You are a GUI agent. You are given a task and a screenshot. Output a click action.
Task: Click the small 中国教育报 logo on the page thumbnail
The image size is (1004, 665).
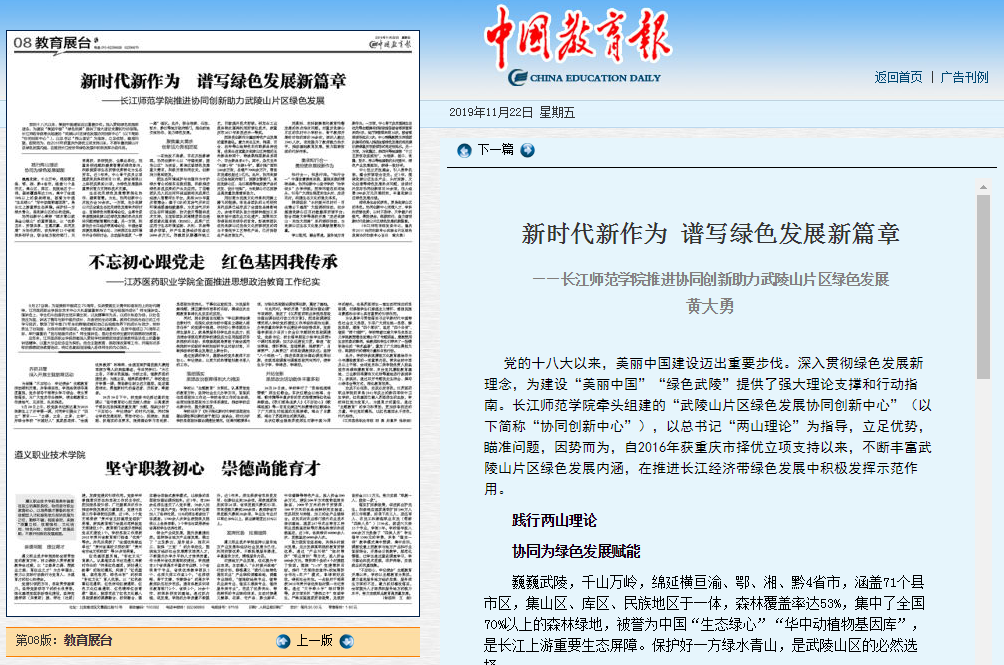(390, 44)
